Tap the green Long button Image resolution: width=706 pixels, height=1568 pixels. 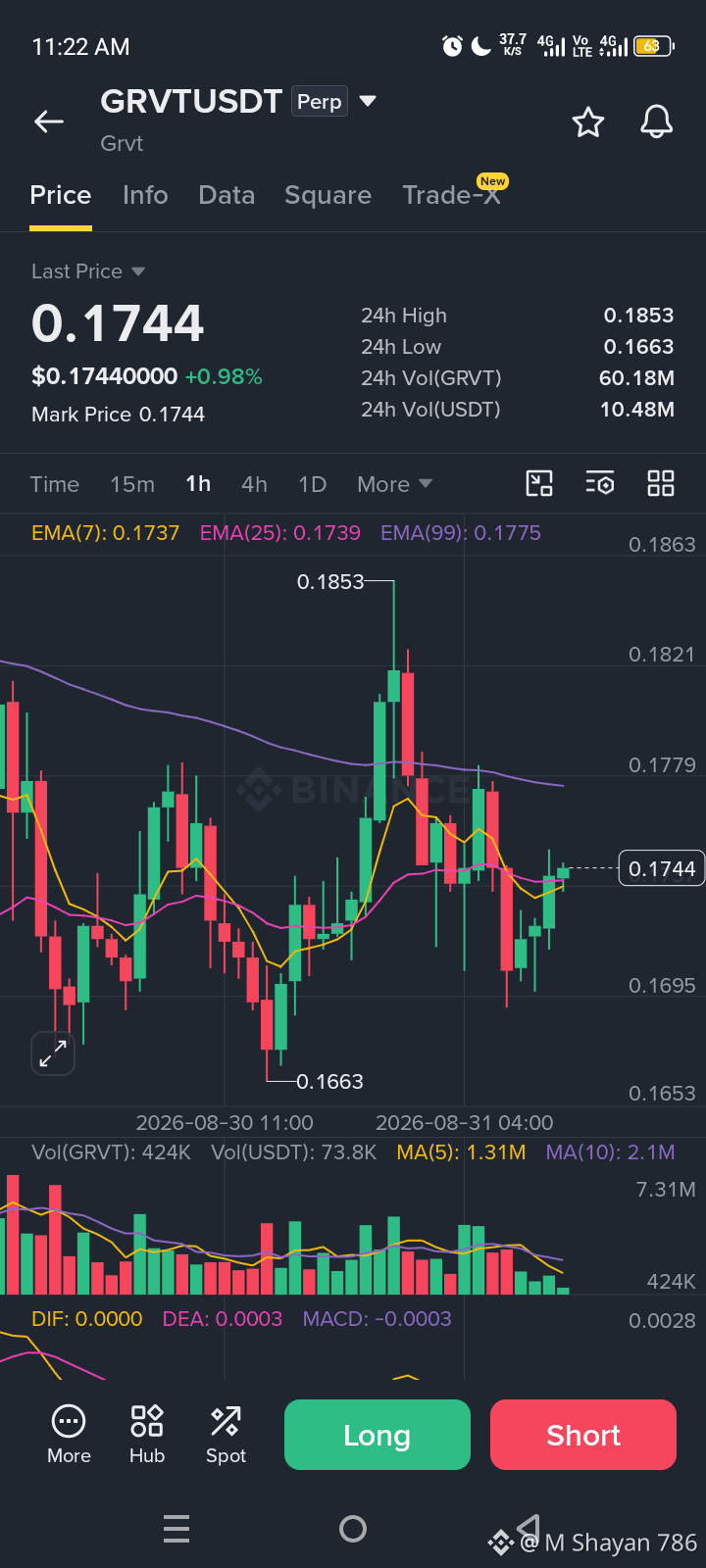coord(378,1435)
